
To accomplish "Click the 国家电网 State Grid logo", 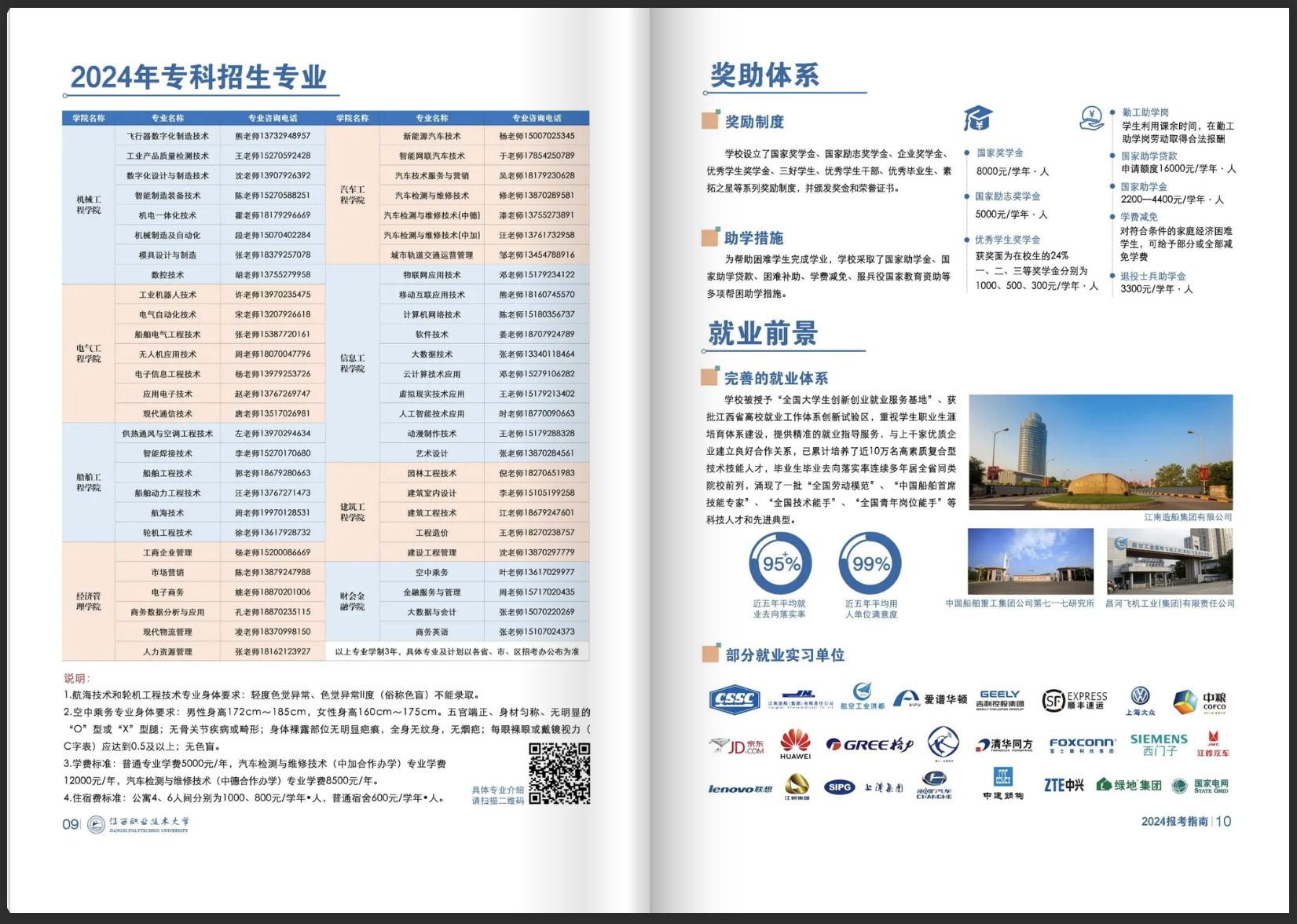I will pos(1200,786).
